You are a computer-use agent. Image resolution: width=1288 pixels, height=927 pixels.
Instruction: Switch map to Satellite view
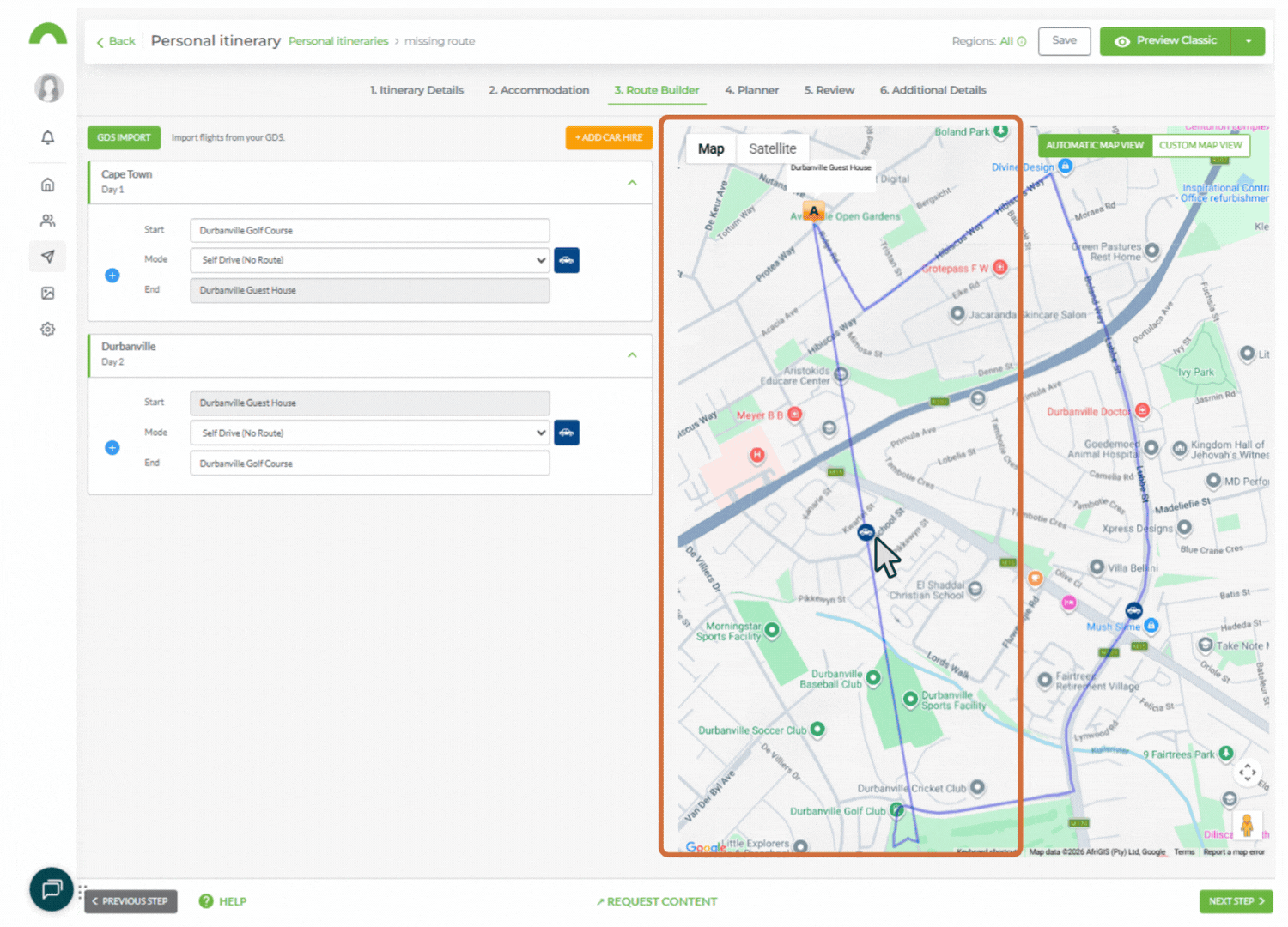(773, 148)
